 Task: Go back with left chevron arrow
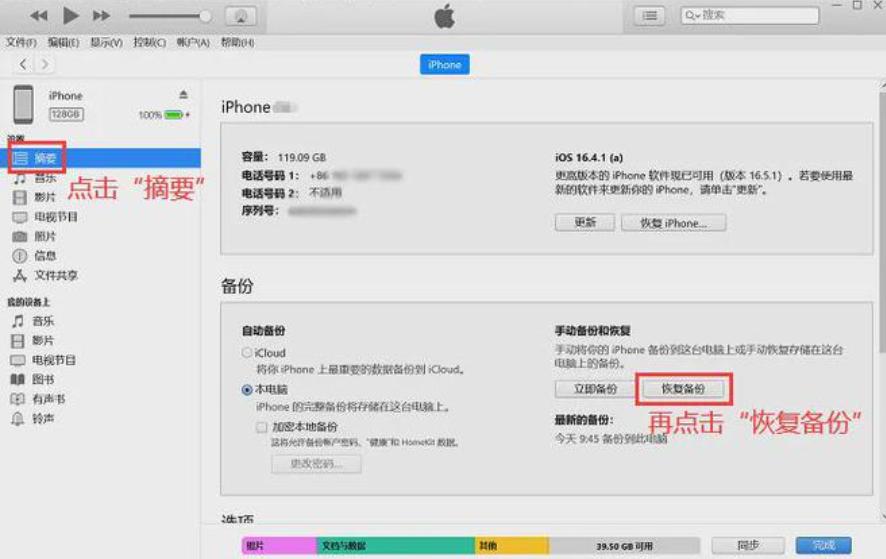(x=23, y=64)
